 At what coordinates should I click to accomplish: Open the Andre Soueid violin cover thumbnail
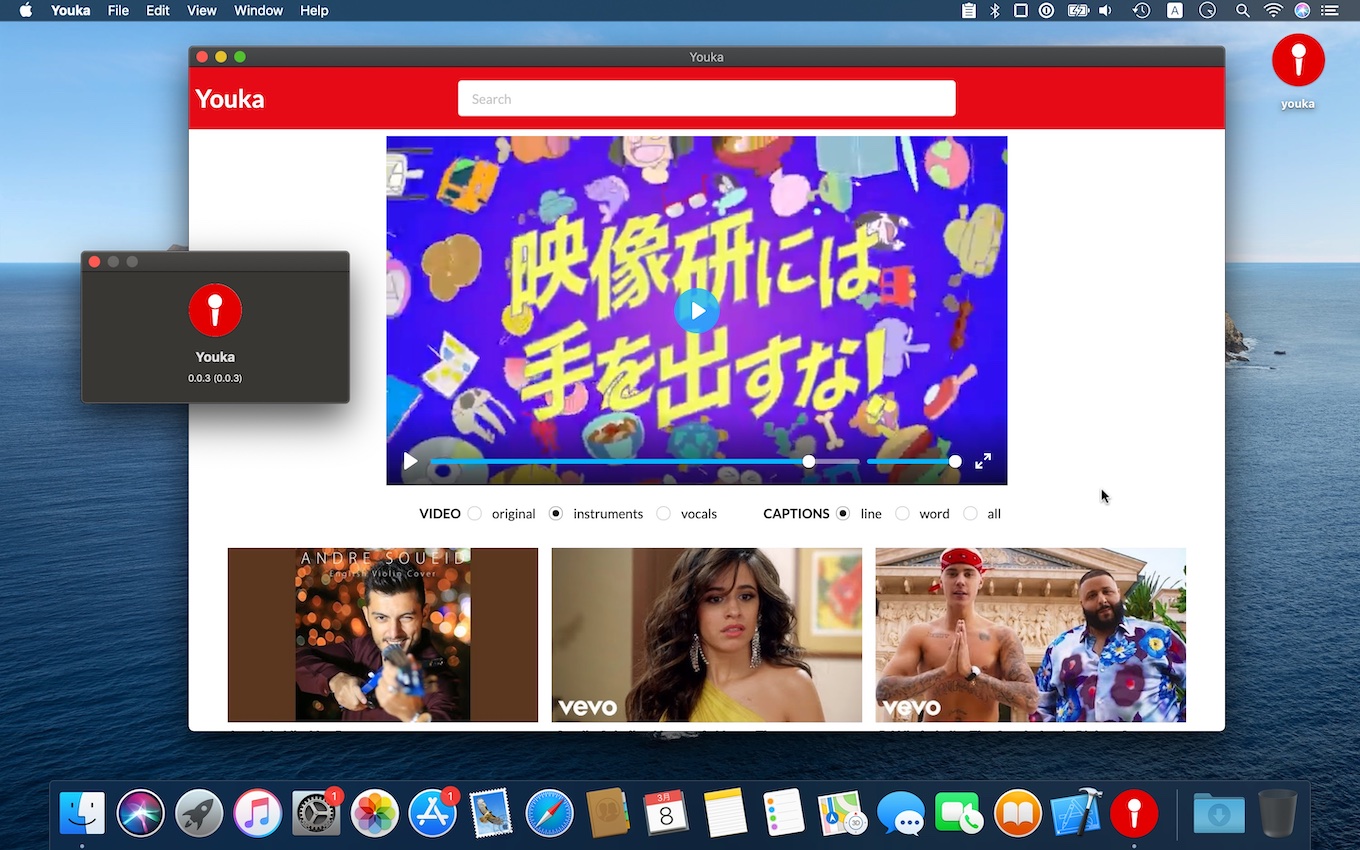coord(383,635)
